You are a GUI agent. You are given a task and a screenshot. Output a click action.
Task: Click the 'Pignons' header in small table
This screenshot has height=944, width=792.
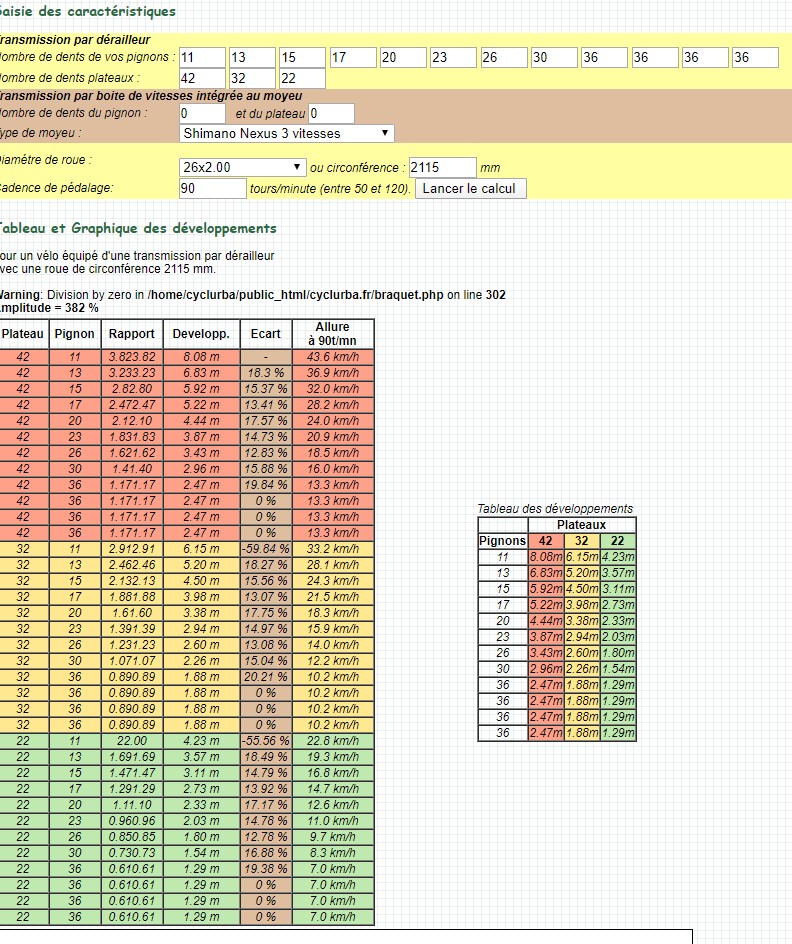(x=503, y=541)
